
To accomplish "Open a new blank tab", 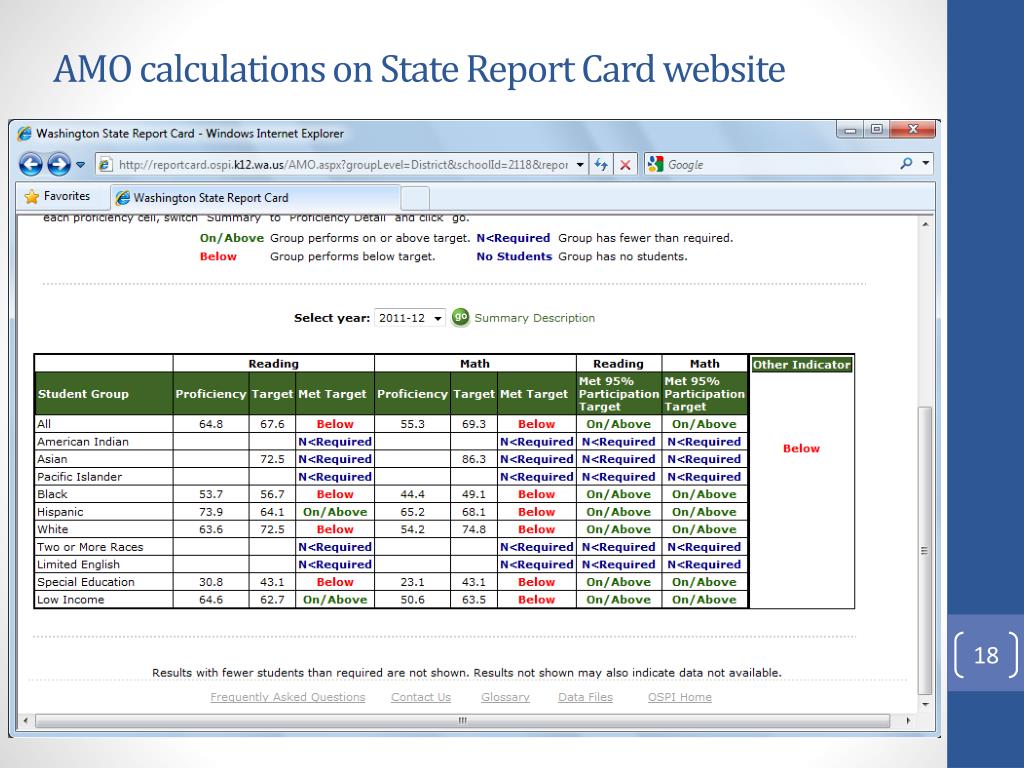I will click(x=415, y=198).
